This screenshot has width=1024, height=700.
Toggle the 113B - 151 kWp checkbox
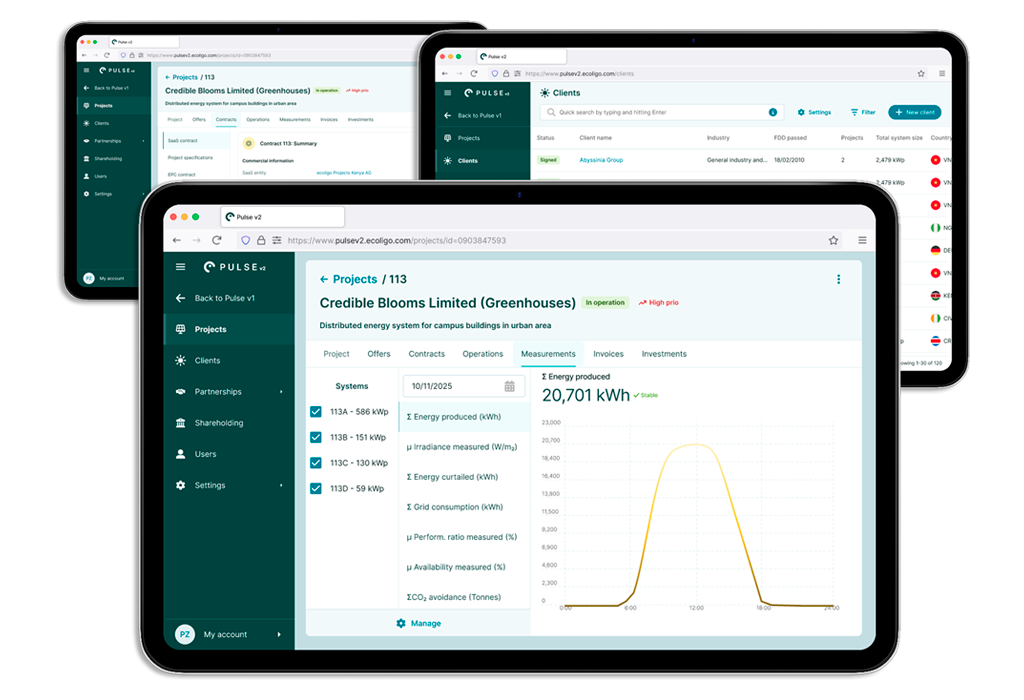pyautogui.click(x=316, y=438)
